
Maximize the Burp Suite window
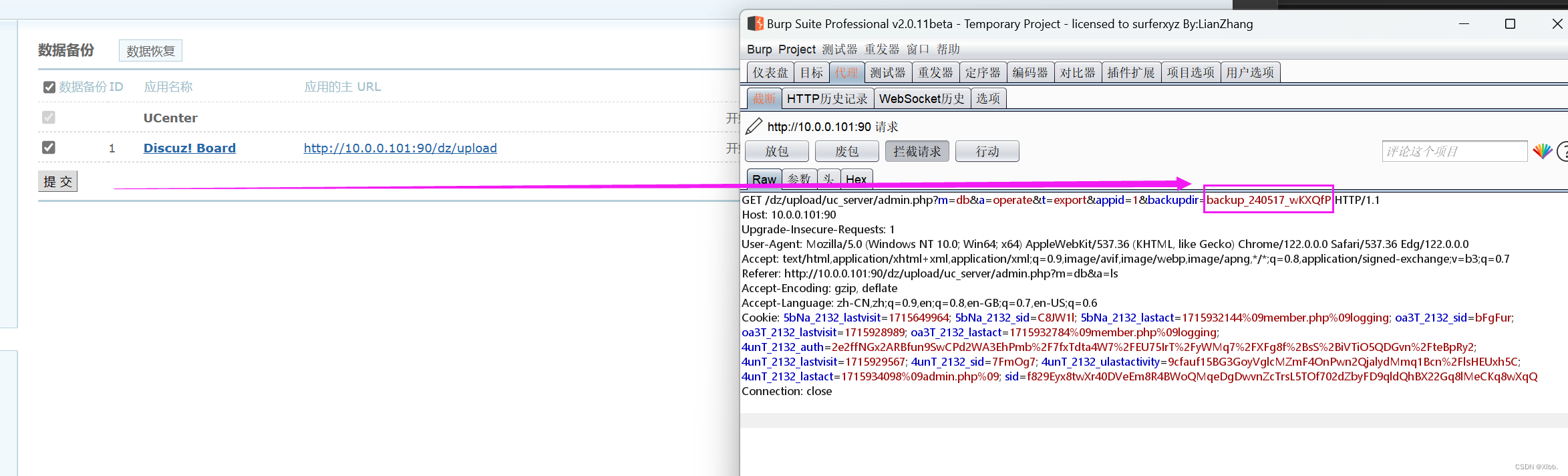[1510, 24]
